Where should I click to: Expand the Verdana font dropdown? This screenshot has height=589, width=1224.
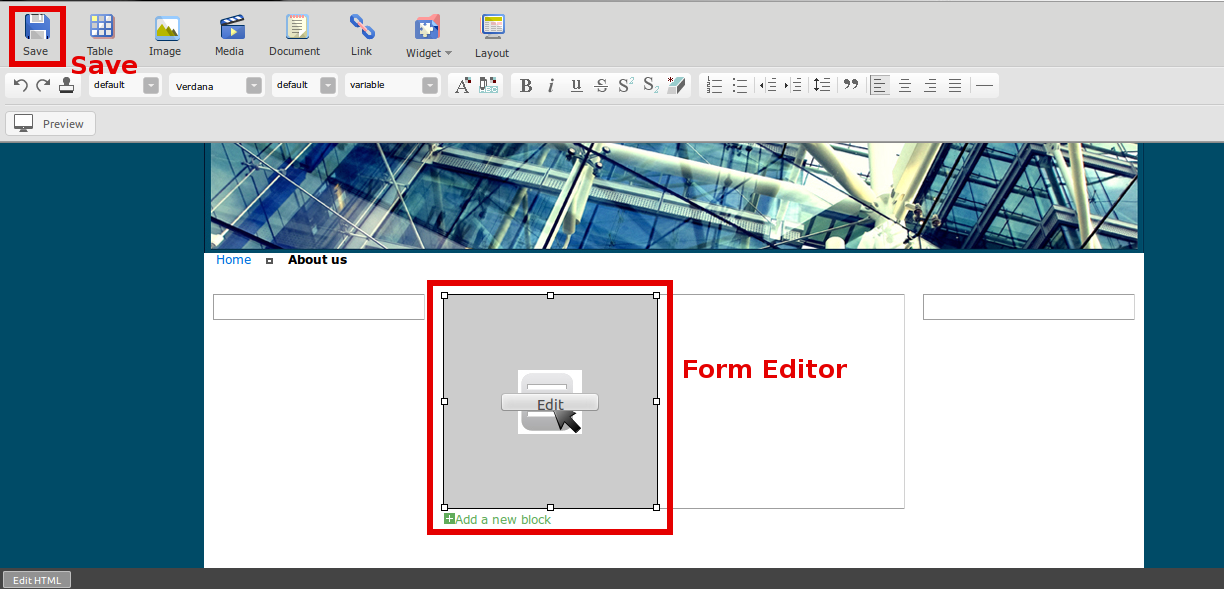coord(254,86)
